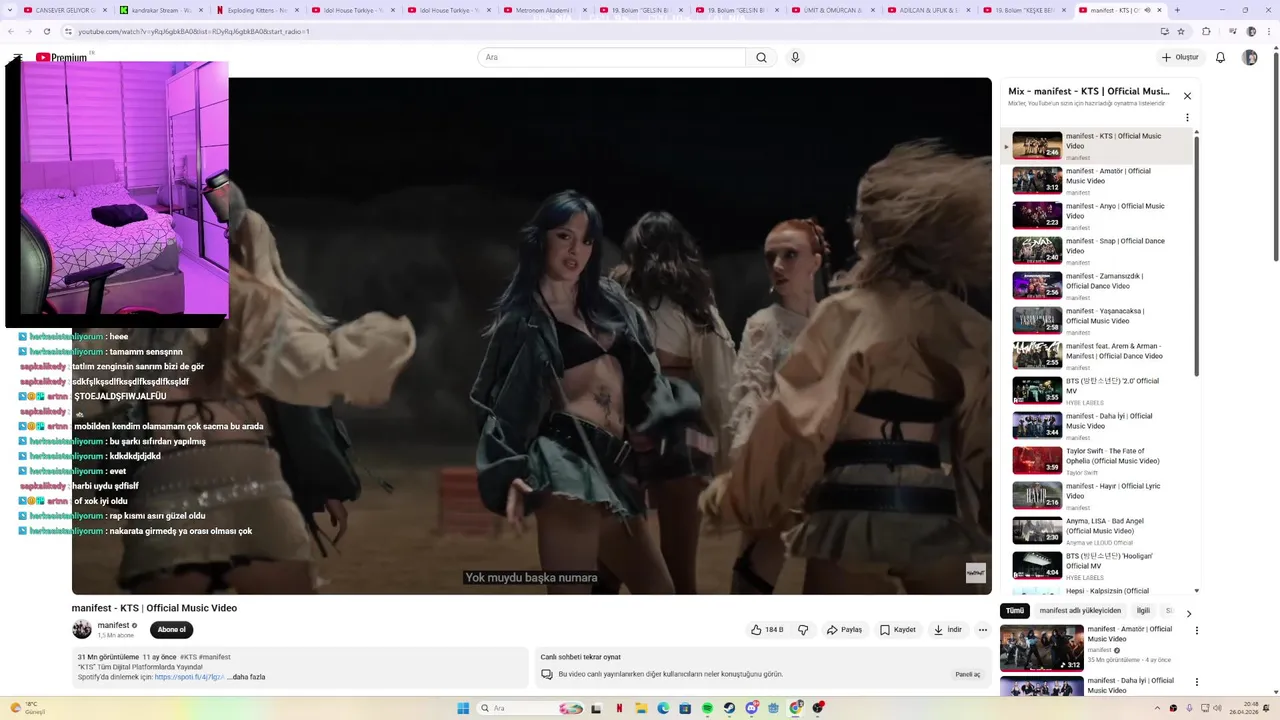Subscribe using the Abone ol button
1280x720 pixels.
click(x=171, y=630)
